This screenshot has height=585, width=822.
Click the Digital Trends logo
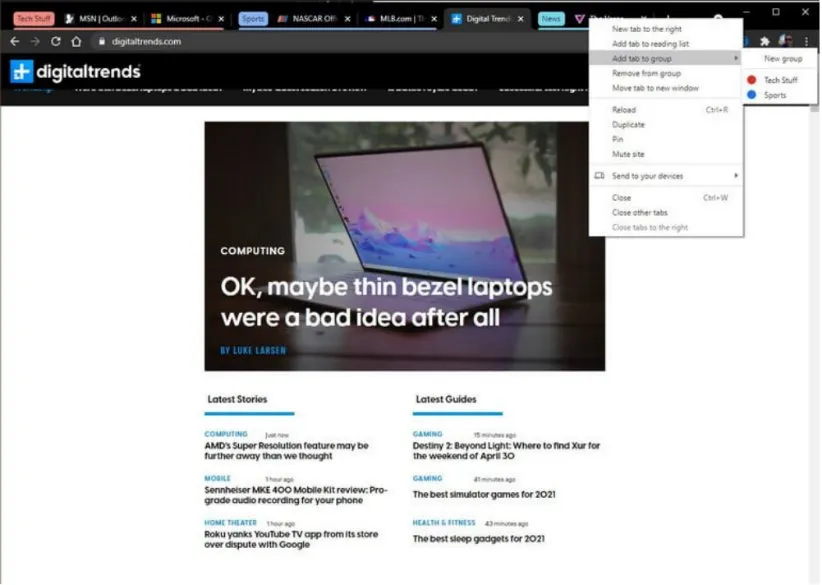(76, 71)
